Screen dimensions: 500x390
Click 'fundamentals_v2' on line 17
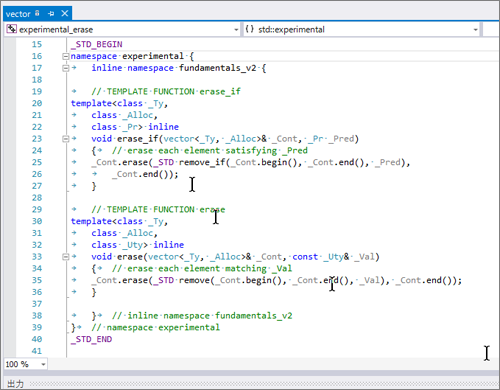coord(218,68)
